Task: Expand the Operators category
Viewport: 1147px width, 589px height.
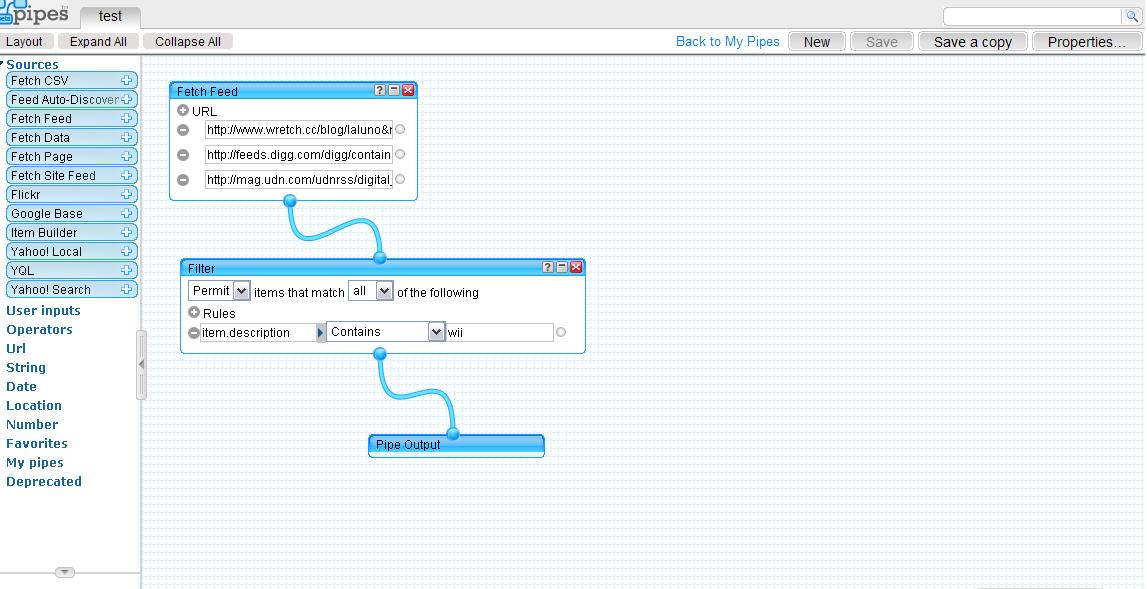Action: tap(40, 329)
